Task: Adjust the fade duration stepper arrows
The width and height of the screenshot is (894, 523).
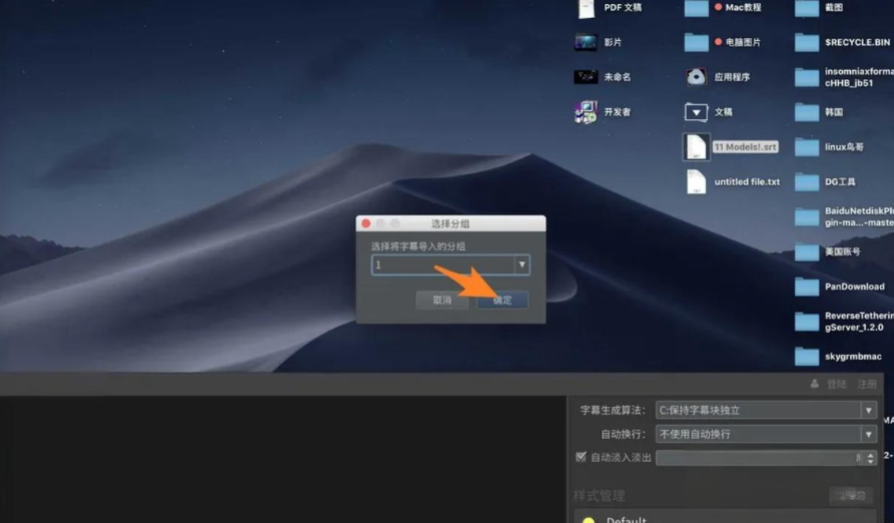Action: pyautogui.click(x=871, y=458)
